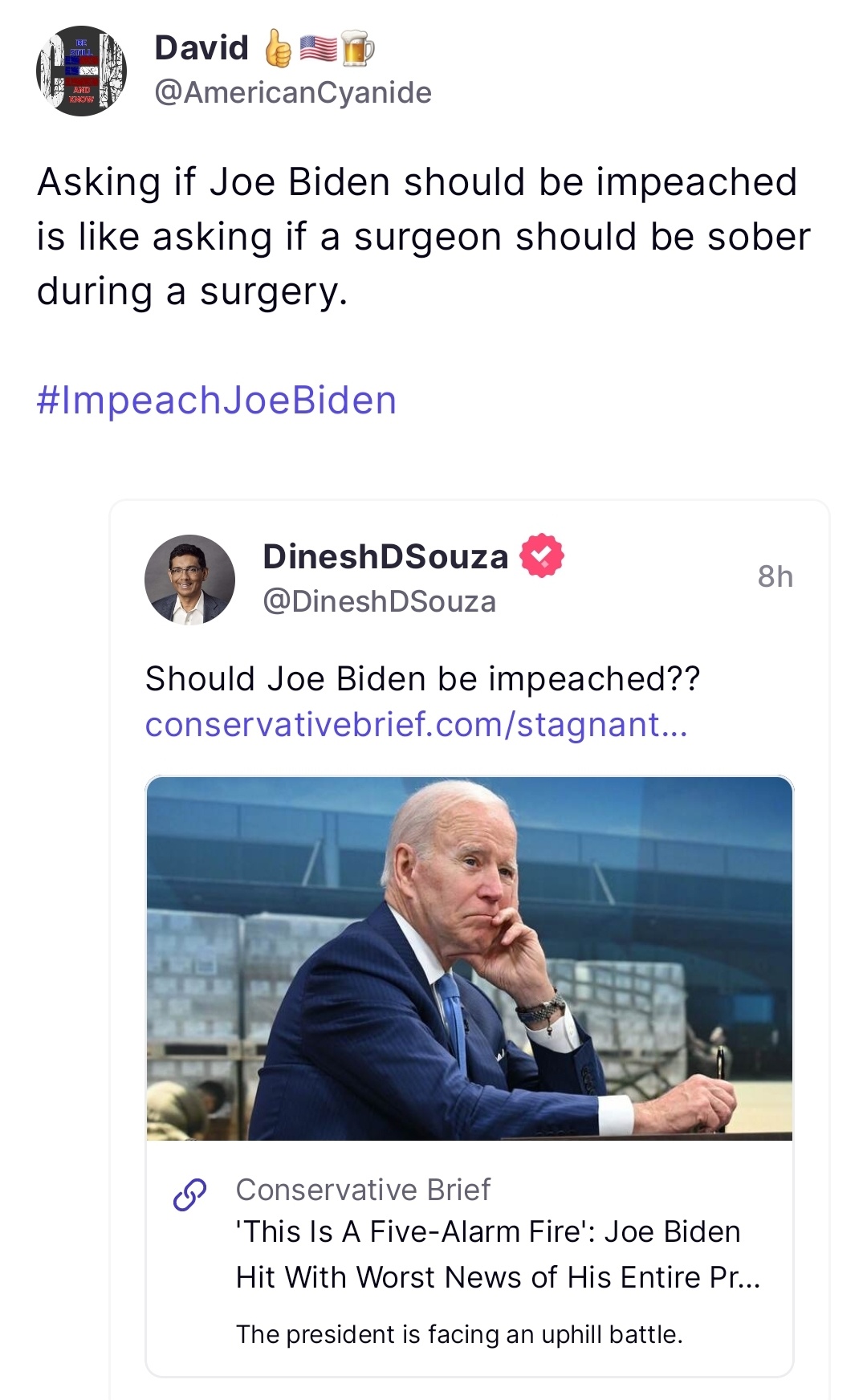
Task: Click the surgeon comparison post text
Action: pyautogui.click(x=423, y=237)
